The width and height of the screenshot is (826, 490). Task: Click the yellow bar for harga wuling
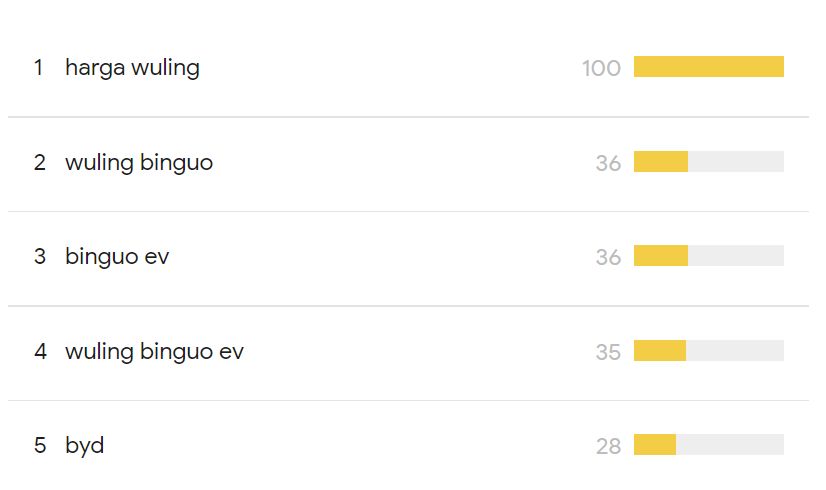tap(708, 67)
